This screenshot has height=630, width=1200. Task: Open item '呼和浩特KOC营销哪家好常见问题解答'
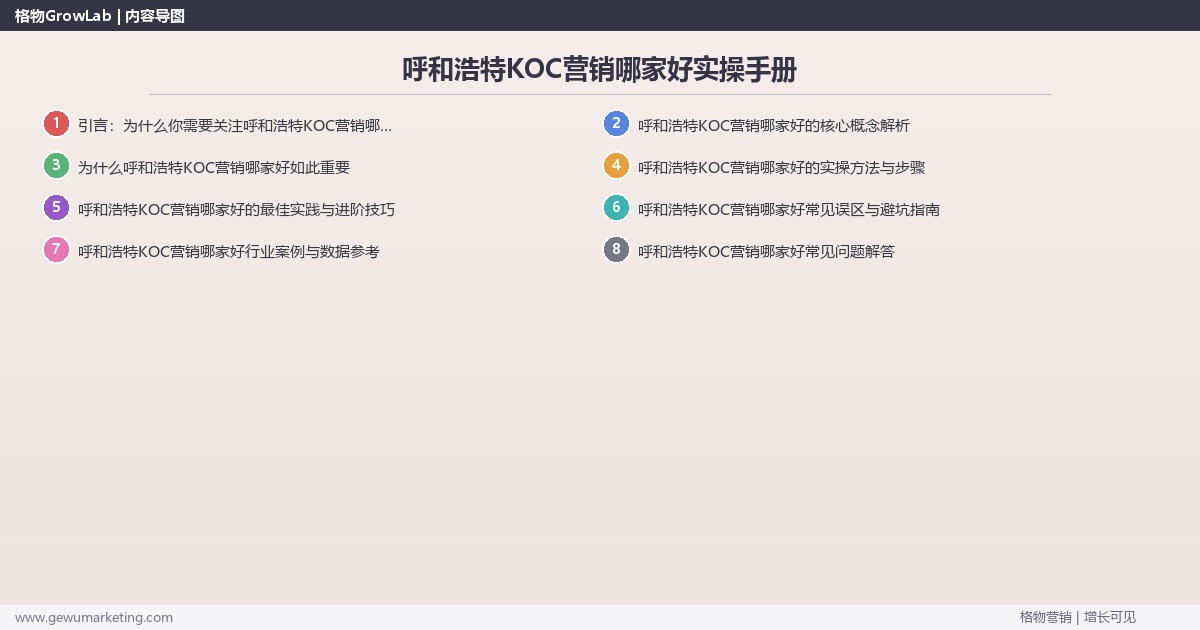tap(767, 252)
